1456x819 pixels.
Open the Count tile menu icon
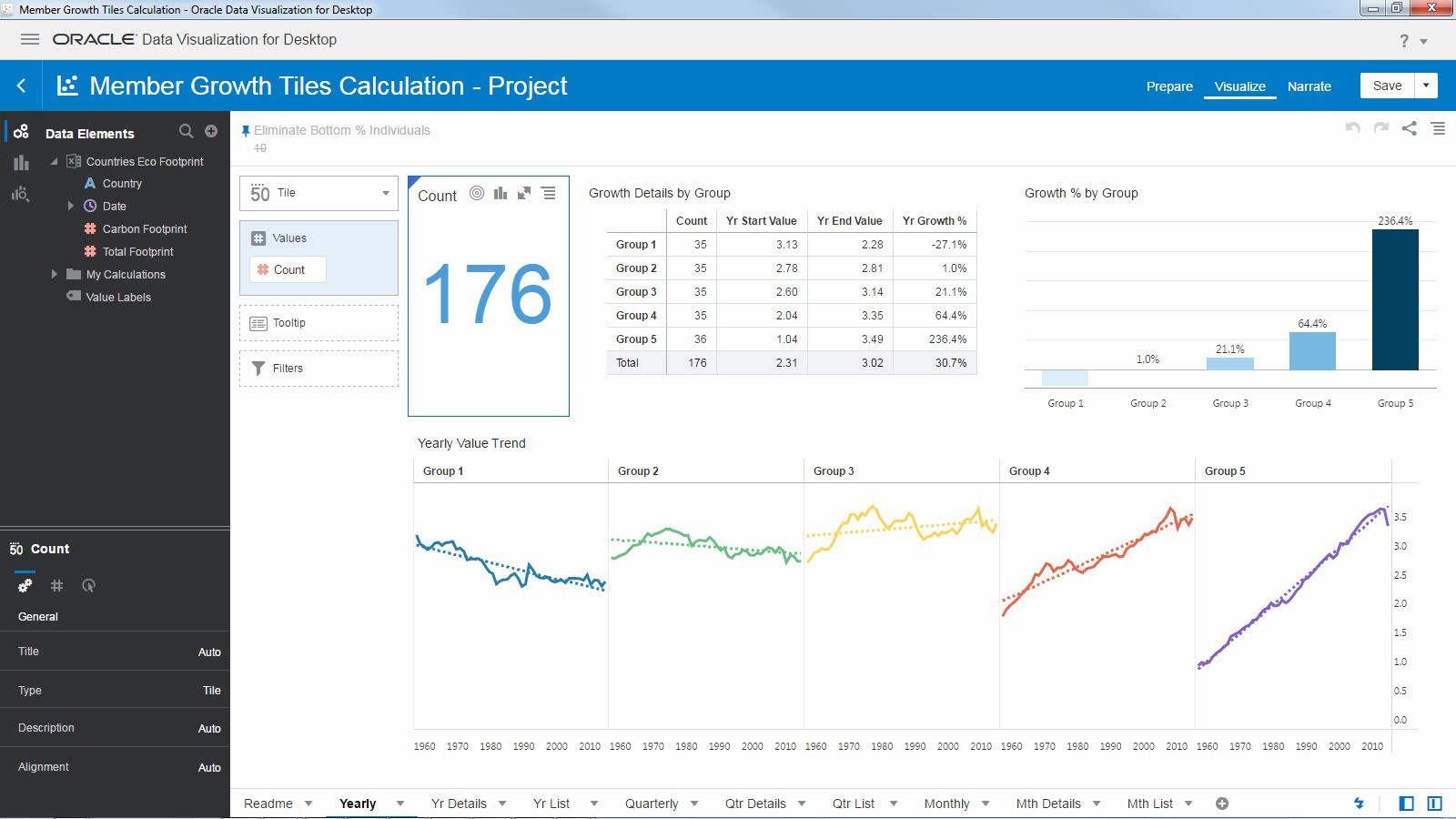548,194
